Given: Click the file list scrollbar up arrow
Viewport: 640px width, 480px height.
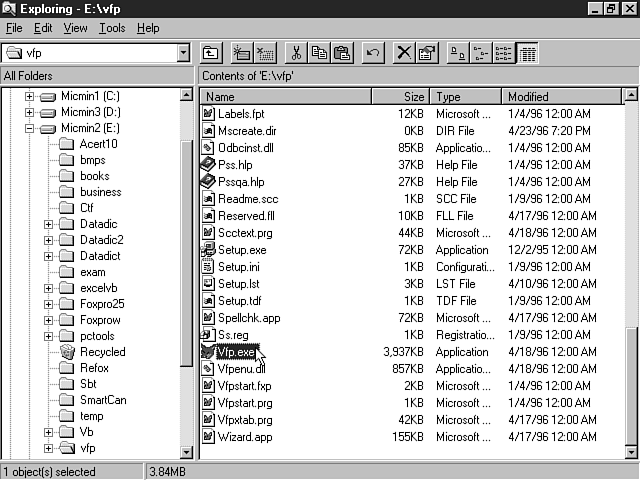Looking at the screenshot, I should click(x=631, y=97).
